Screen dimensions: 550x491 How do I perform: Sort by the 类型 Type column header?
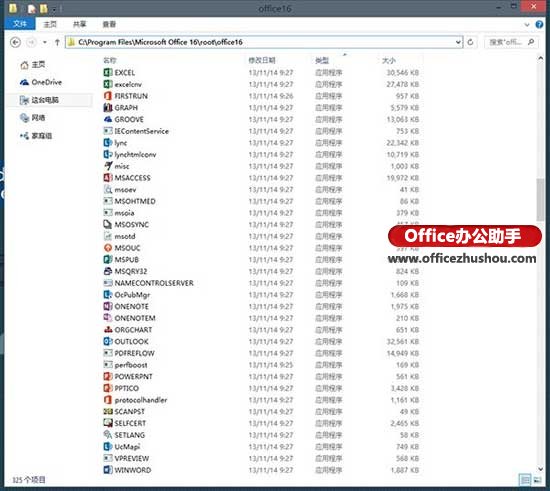[322, 60]
